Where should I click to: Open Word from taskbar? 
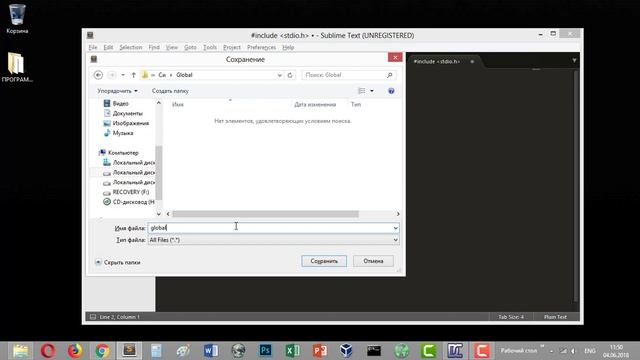pyautogui.click(x=211, y=351)
